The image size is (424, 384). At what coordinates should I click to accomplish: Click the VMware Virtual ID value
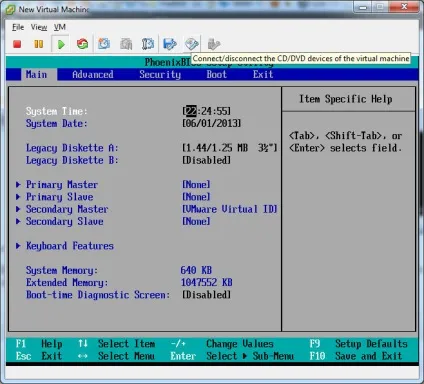click(x=230, y=209)
